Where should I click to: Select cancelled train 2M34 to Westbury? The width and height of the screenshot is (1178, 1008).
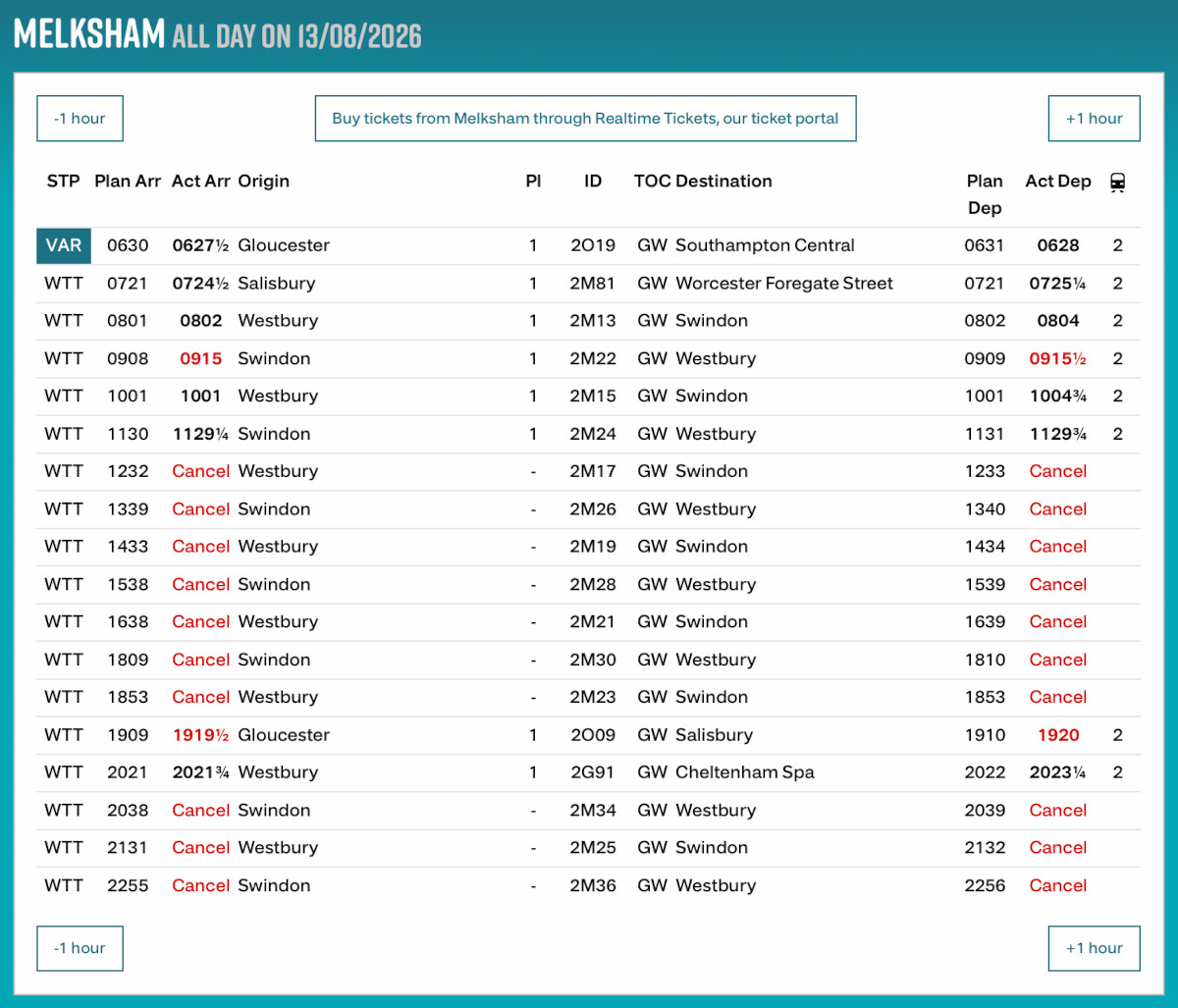click(593, 811)
